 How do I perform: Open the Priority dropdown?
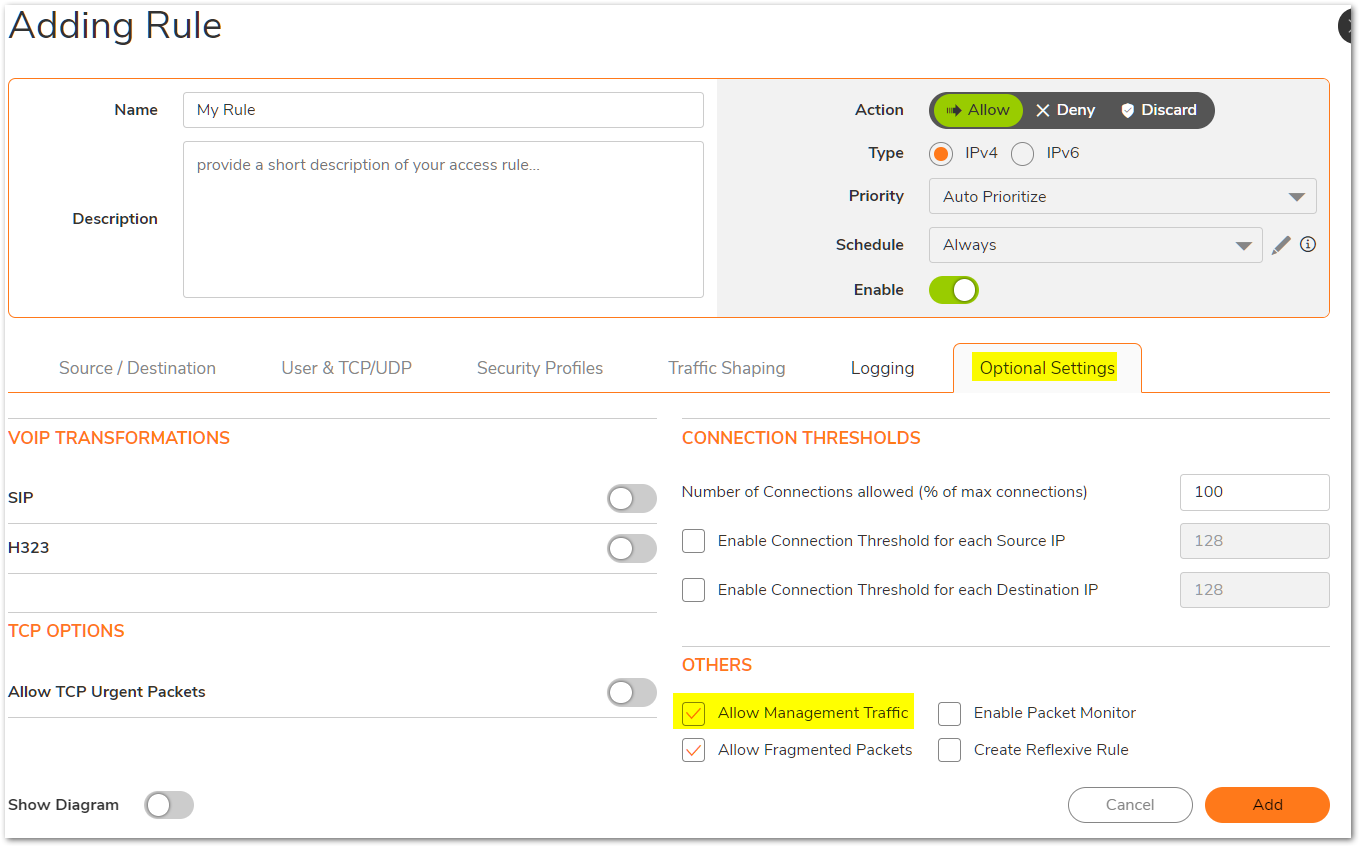tap(1122, 197)
